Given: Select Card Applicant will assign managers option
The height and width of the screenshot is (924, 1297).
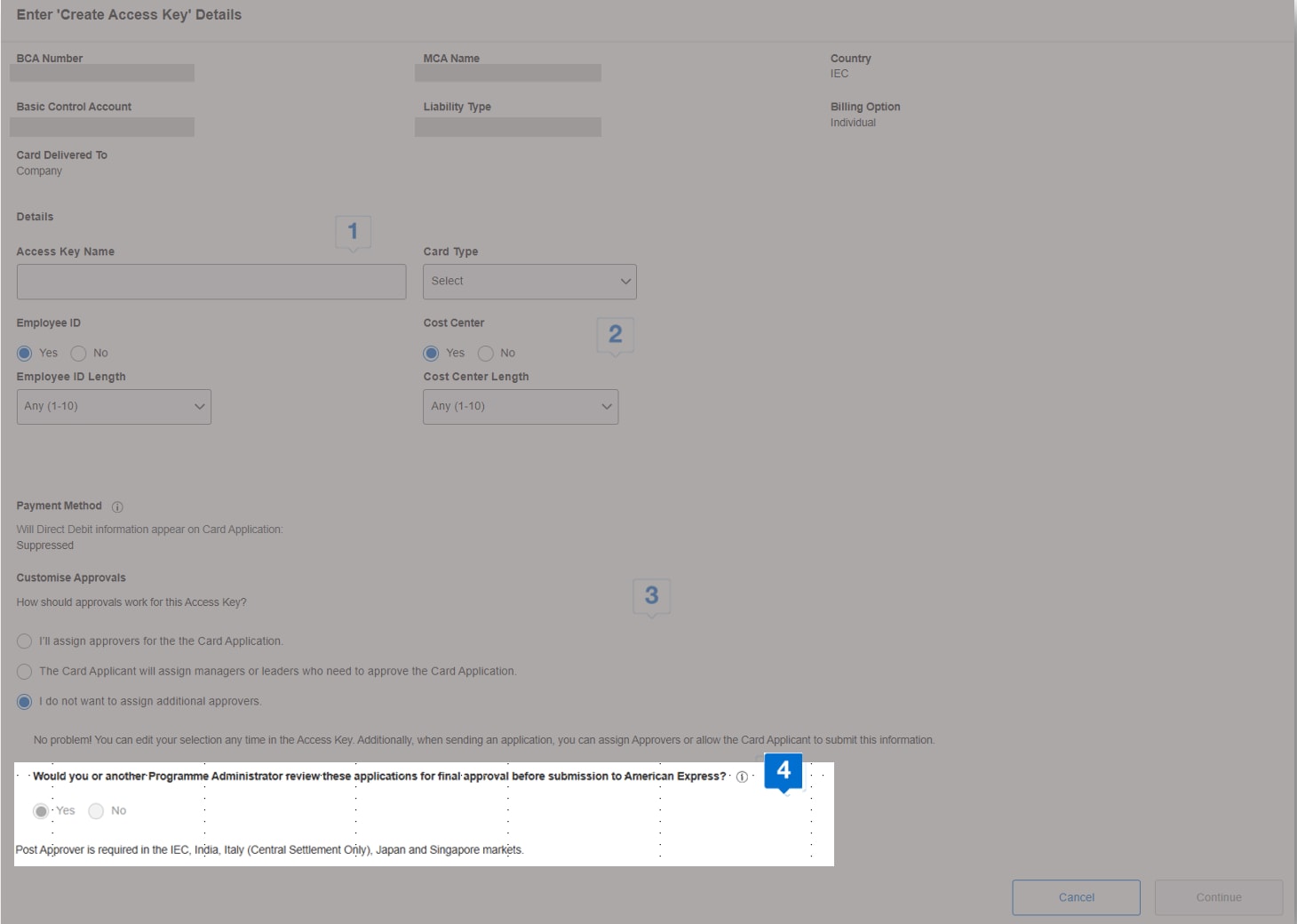Looking at the screenshot, I should (25, 672).
